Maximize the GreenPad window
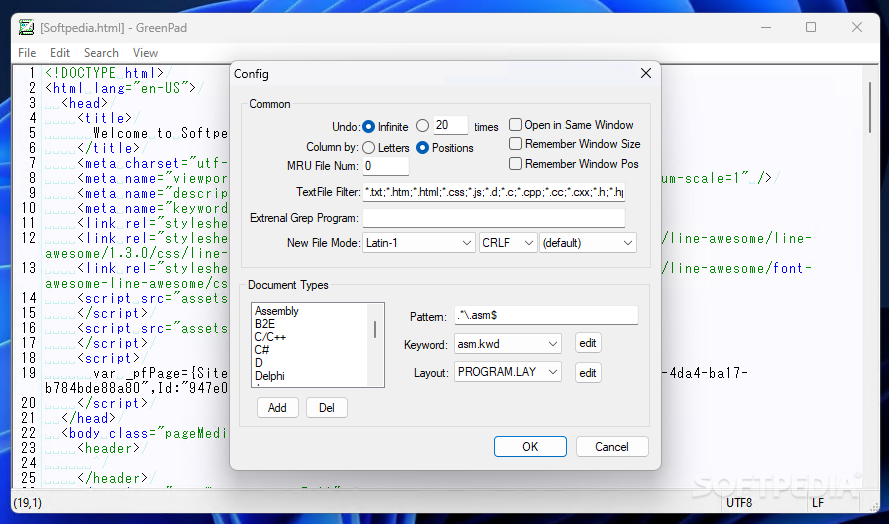 pyautogui.click(x=811, y=27)
